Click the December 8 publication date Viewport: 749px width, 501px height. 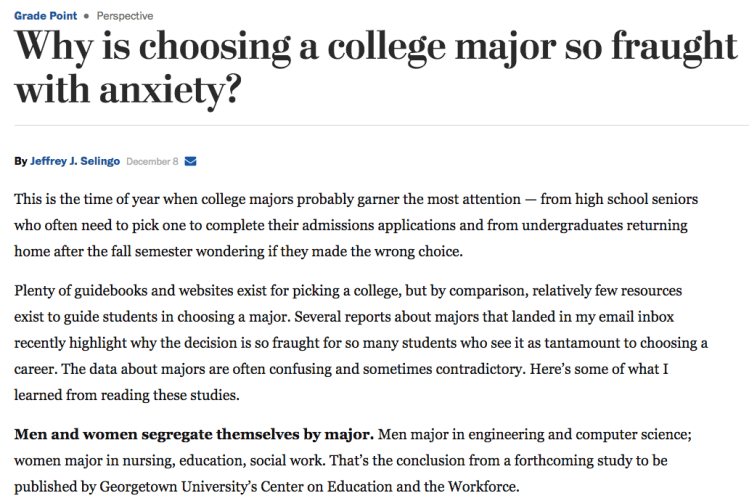(152, 161)
